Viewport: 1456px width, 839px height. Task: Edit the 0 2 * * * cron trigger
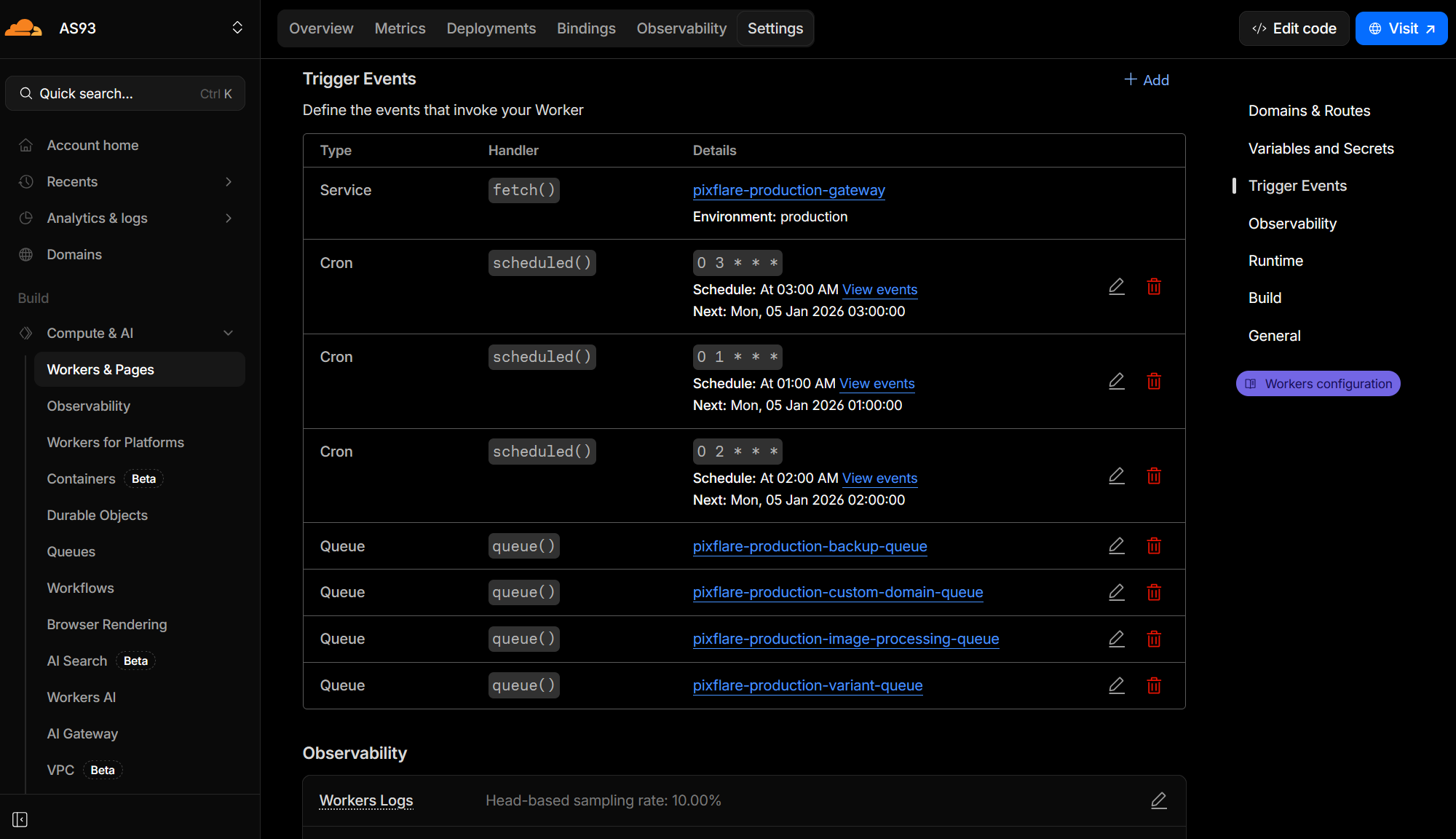(1116, 476)
